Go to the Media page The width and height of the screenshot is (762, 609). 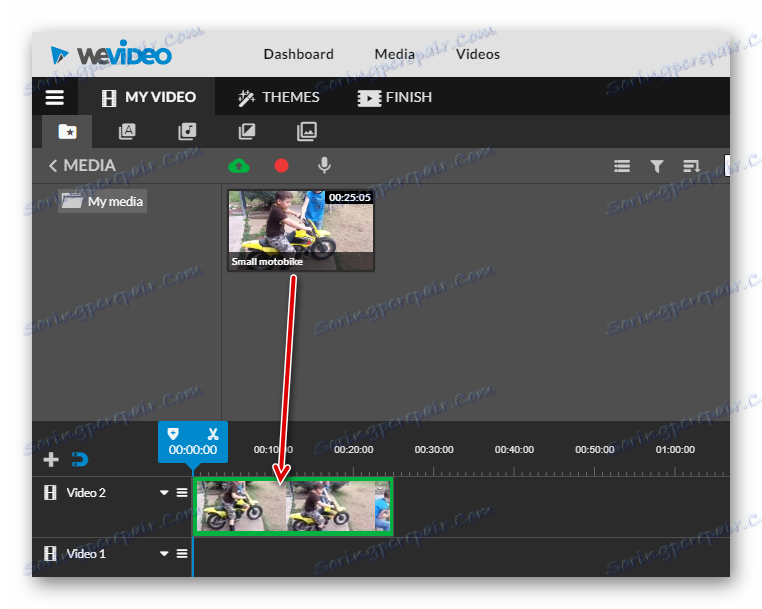click(394, 54)
